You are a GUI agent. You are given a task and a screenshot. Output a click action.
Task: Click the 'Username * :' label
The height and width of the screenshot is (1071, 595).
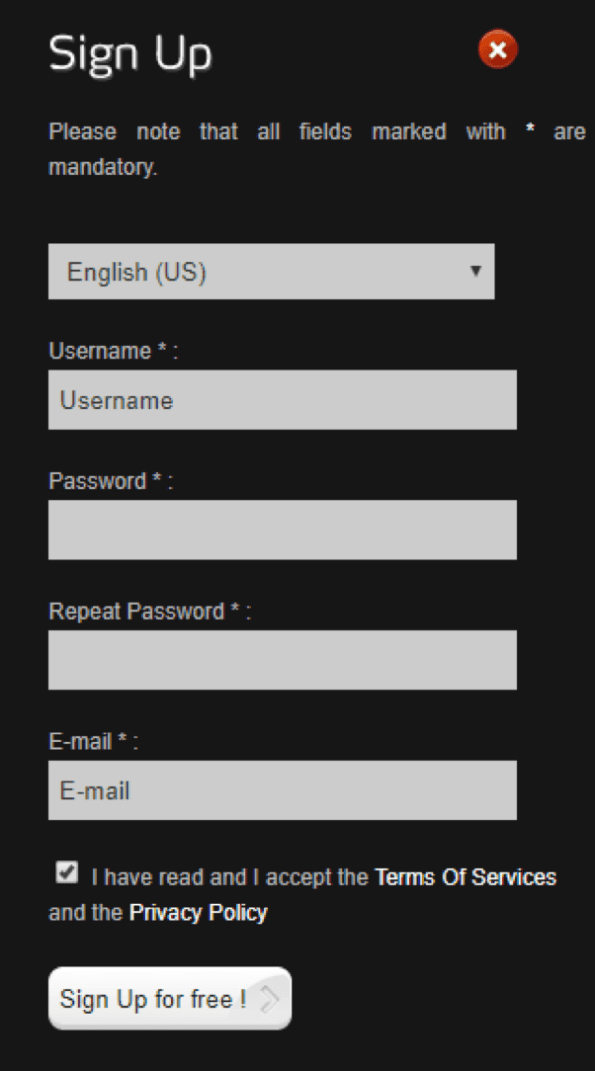tap(113, 351)
